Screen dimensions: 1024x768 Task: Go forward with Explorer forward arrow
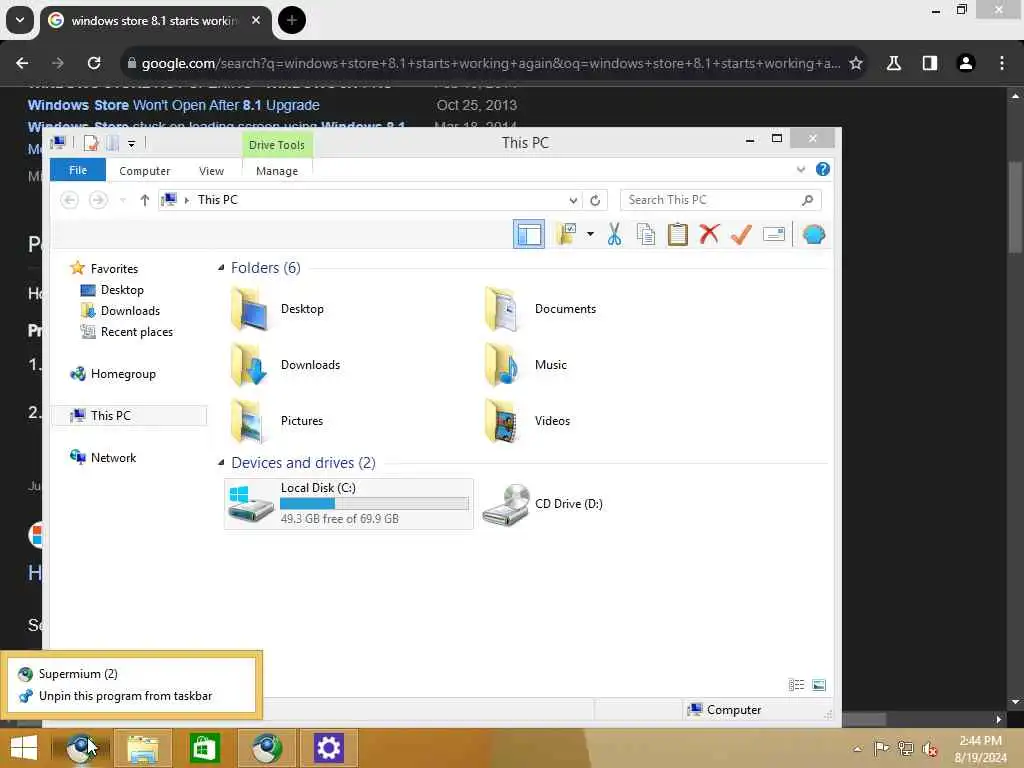98,200
